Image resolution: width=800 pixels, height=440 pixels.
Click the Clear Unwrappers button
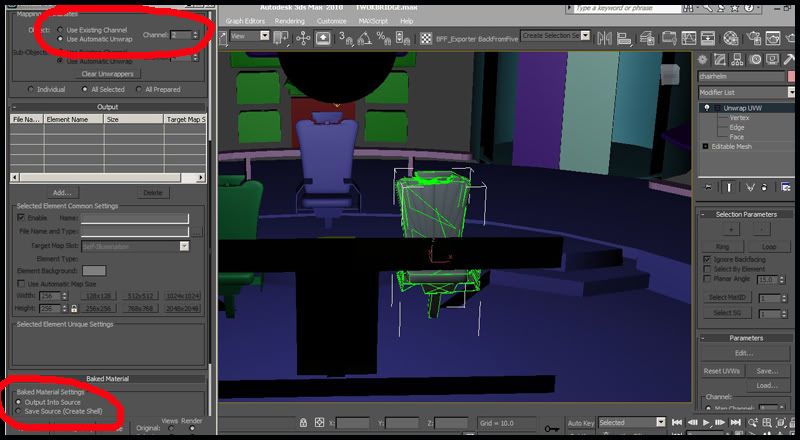(108, 74)
